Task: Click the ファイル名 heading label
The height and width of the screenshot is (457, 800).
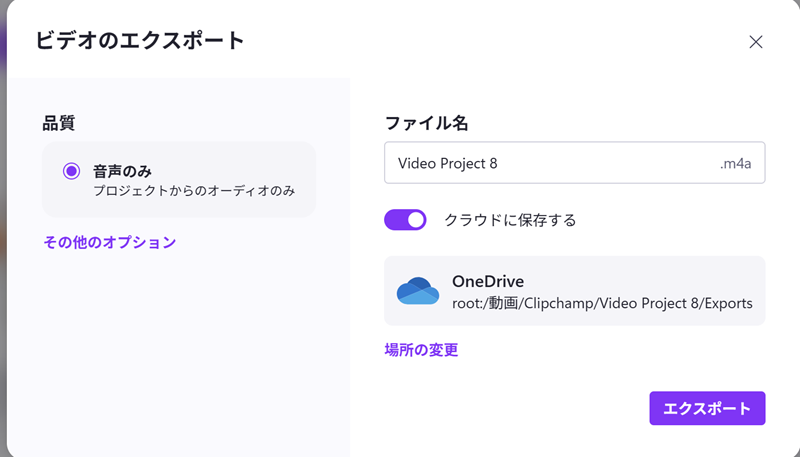Action: [x=427, y=123]
